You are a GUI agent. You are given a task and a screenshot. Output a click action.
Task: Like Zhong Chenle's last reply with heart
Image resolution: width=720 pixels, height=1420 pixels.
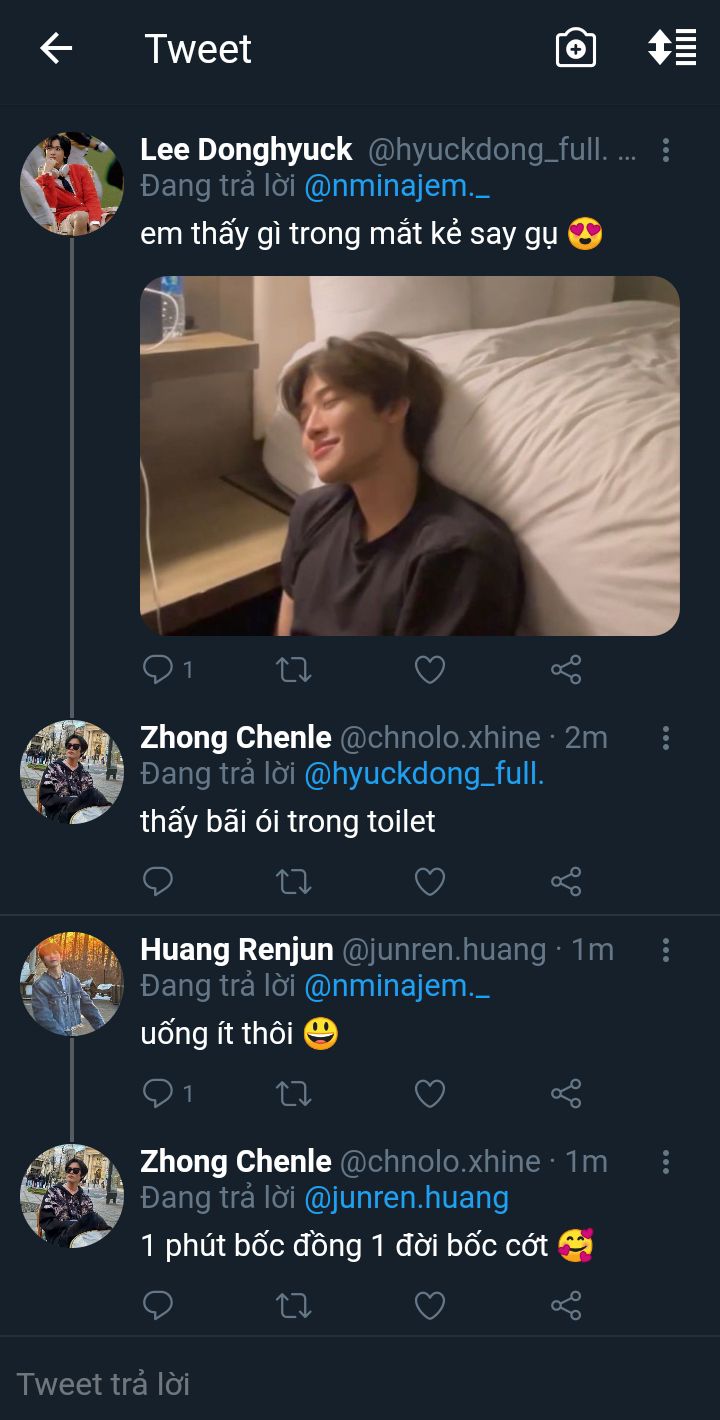(430, 1305)
